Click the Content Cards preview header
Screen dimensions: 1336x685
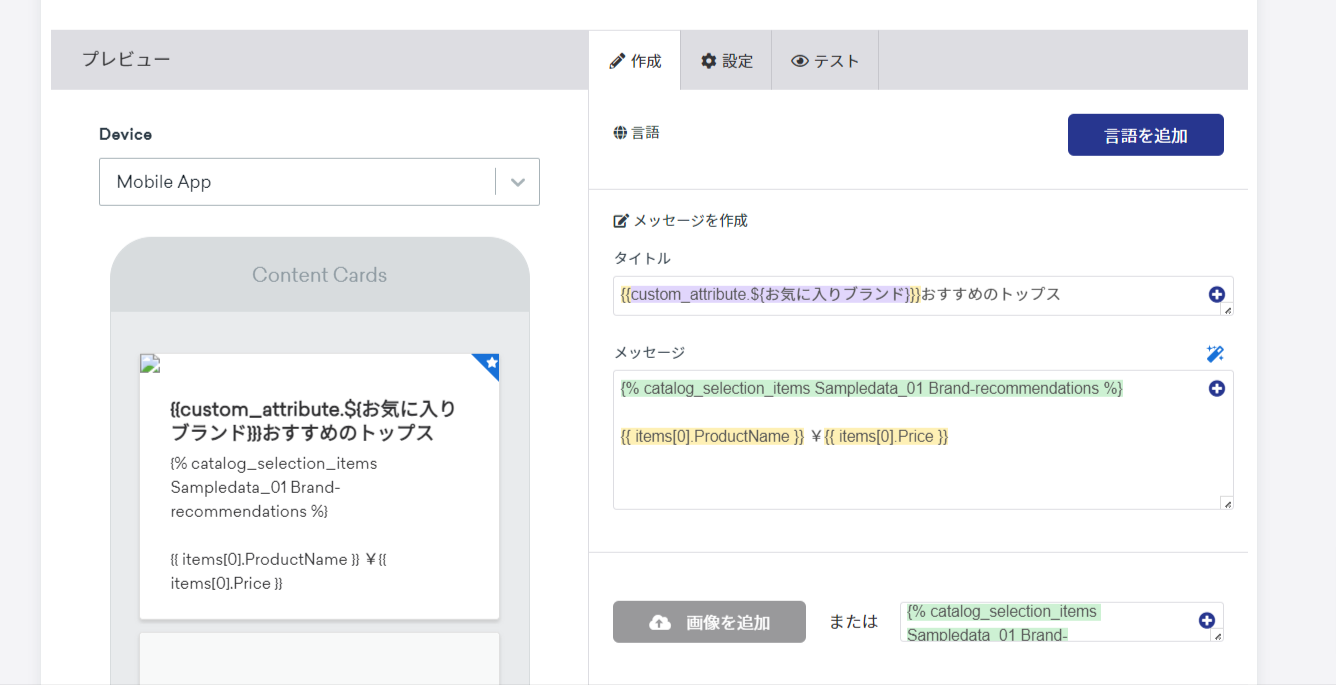click(x=320, y=275)
